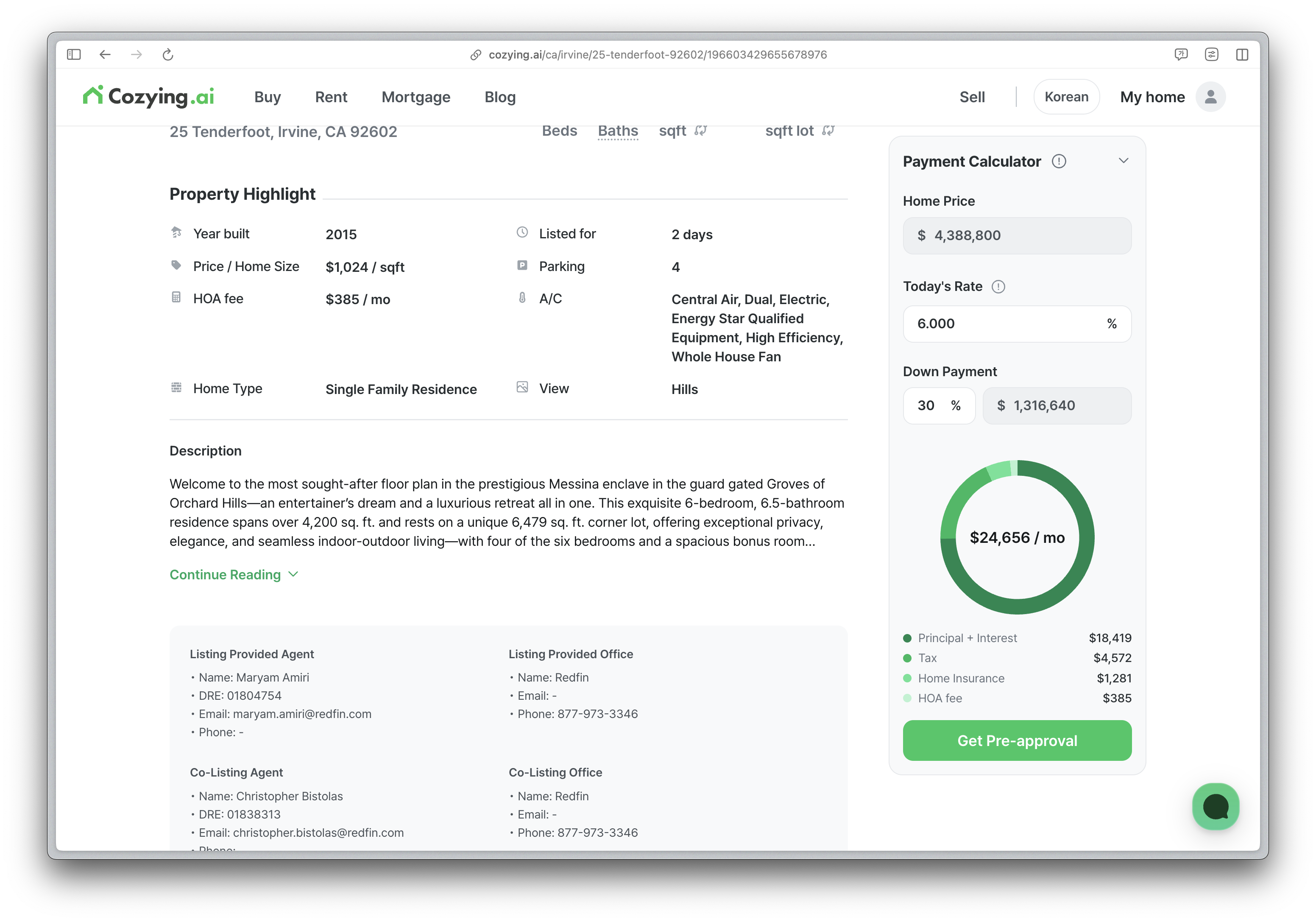Click the sqft unit convert icon
The height and width of the screenshot is (922, 1316).
click(x=700, y=131)
